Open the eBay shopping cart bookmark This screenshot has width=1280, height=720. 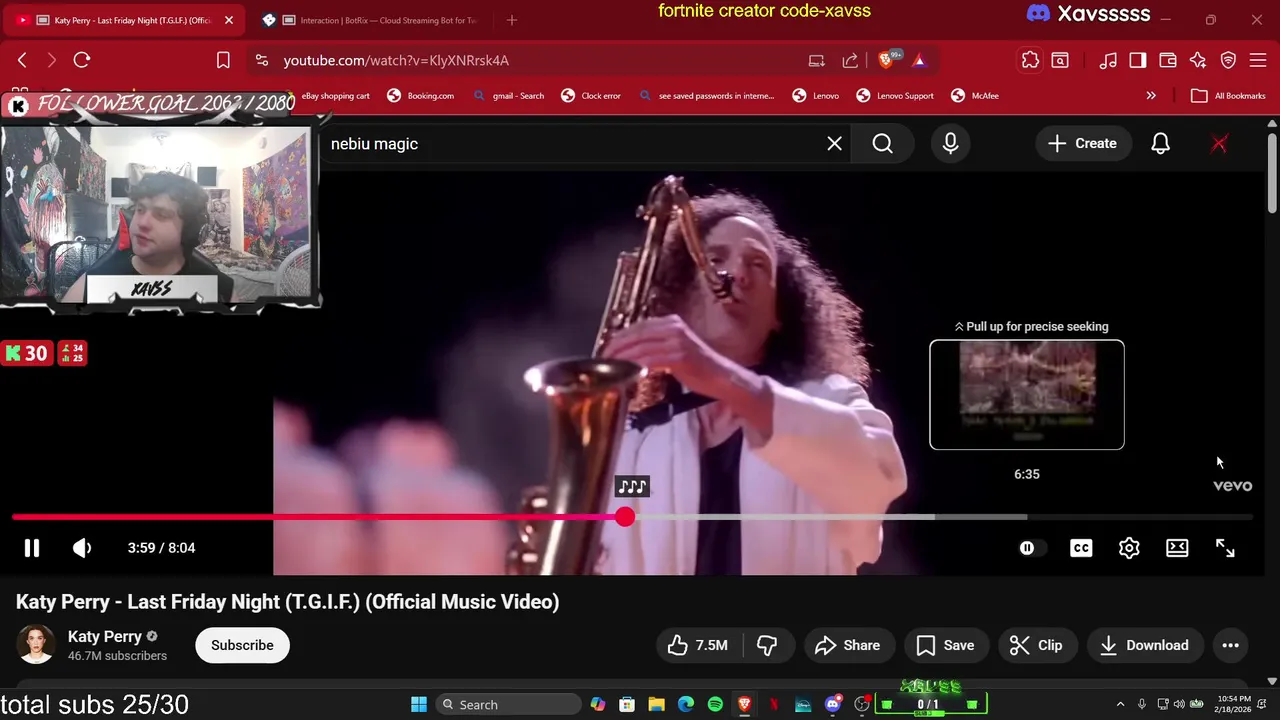(336, 96)
